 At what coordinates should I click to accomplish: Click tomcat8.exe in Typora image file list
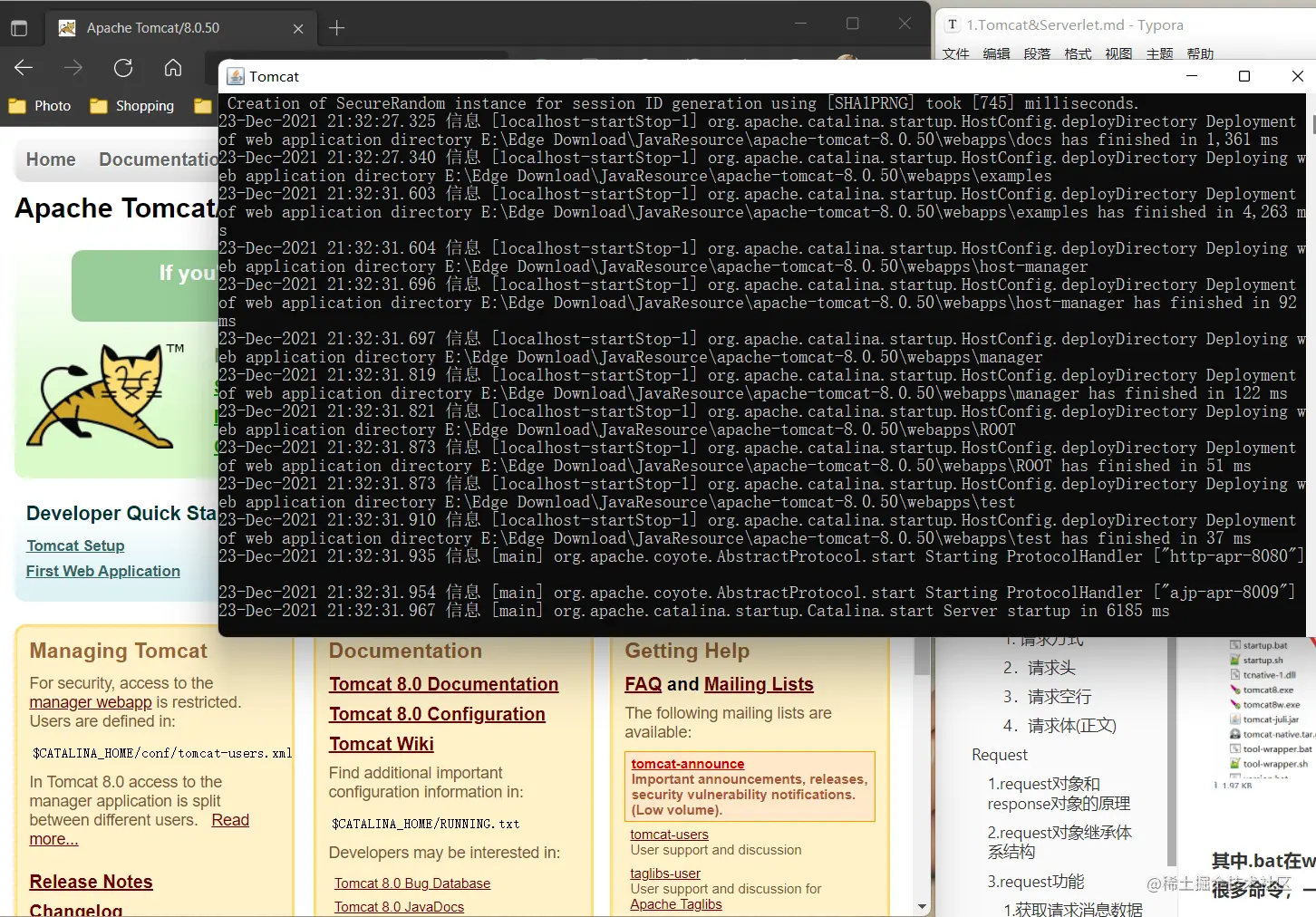tap(1262, 690)
